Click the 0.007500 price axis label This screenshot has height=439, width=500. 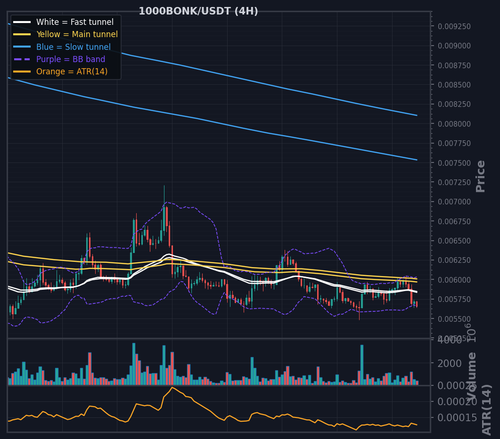point(454,163)
